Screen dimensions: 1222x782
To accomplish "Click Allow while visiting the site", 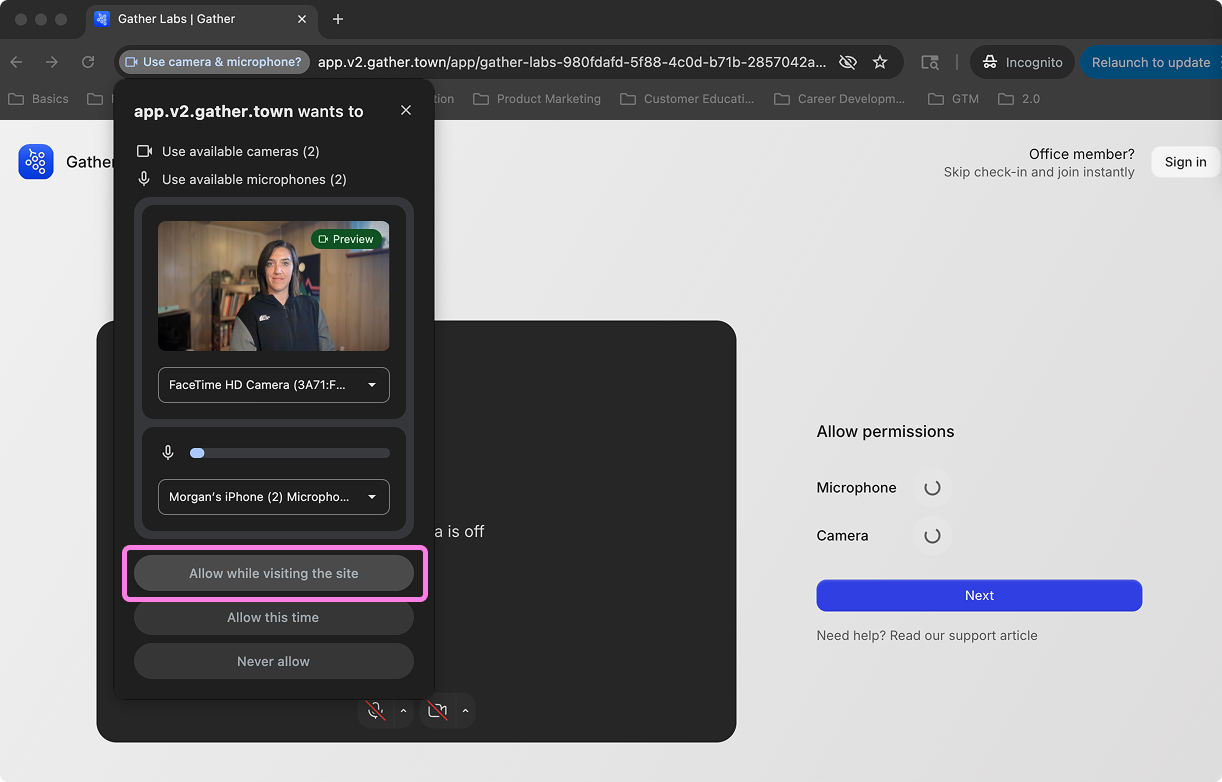I will click(273, 573).
